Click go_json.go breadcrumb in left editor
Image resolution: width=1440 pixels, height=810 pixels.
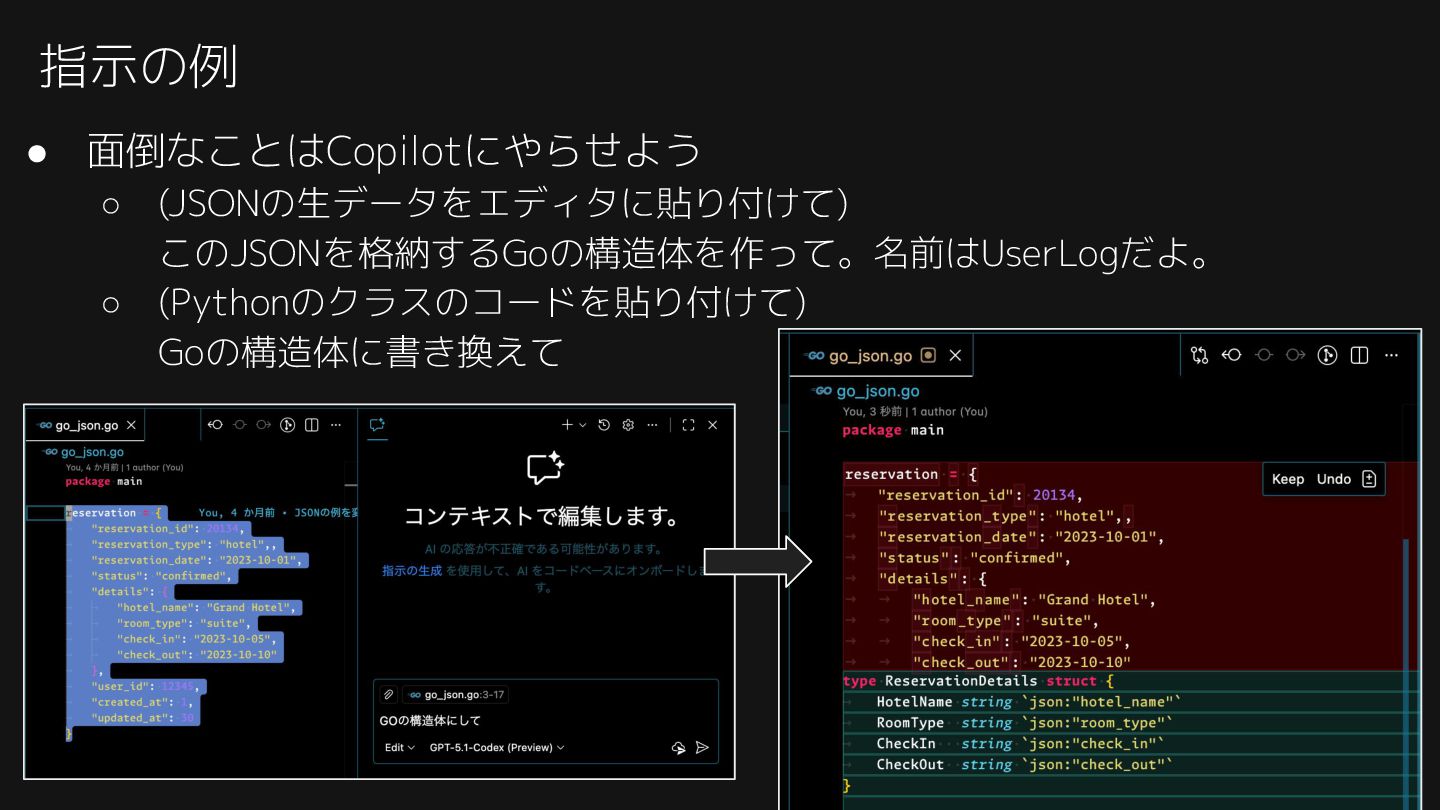pos(84,452)
